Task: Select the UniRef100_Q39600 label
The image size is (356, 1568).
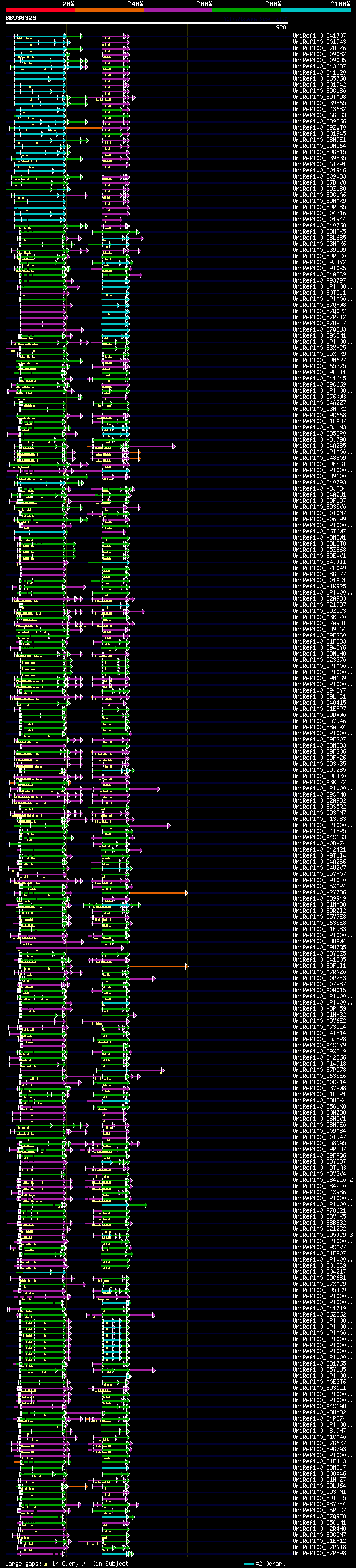Action: [319, 476]
